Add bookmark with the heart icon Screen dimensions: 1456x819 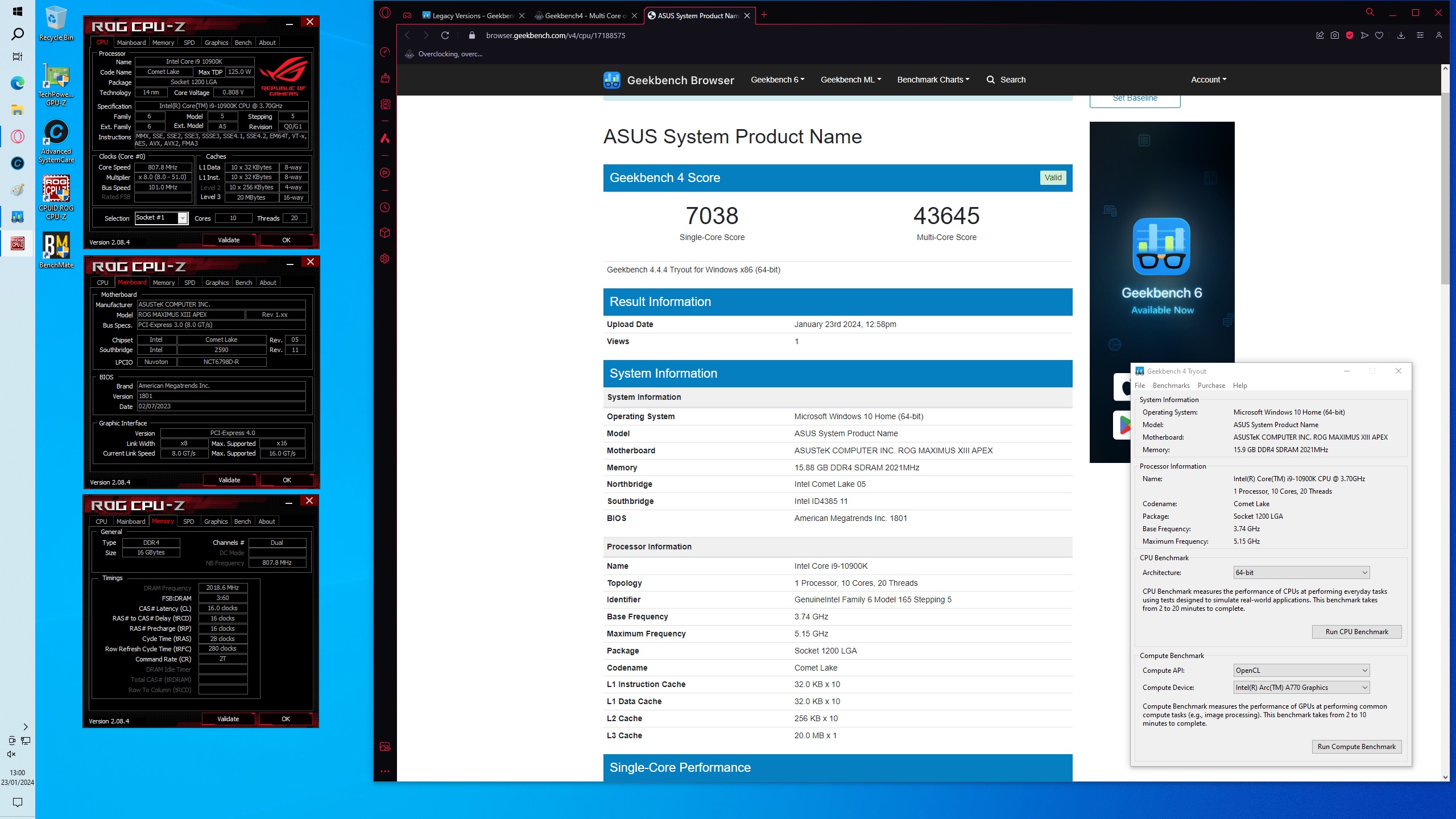coord(1379,35)
